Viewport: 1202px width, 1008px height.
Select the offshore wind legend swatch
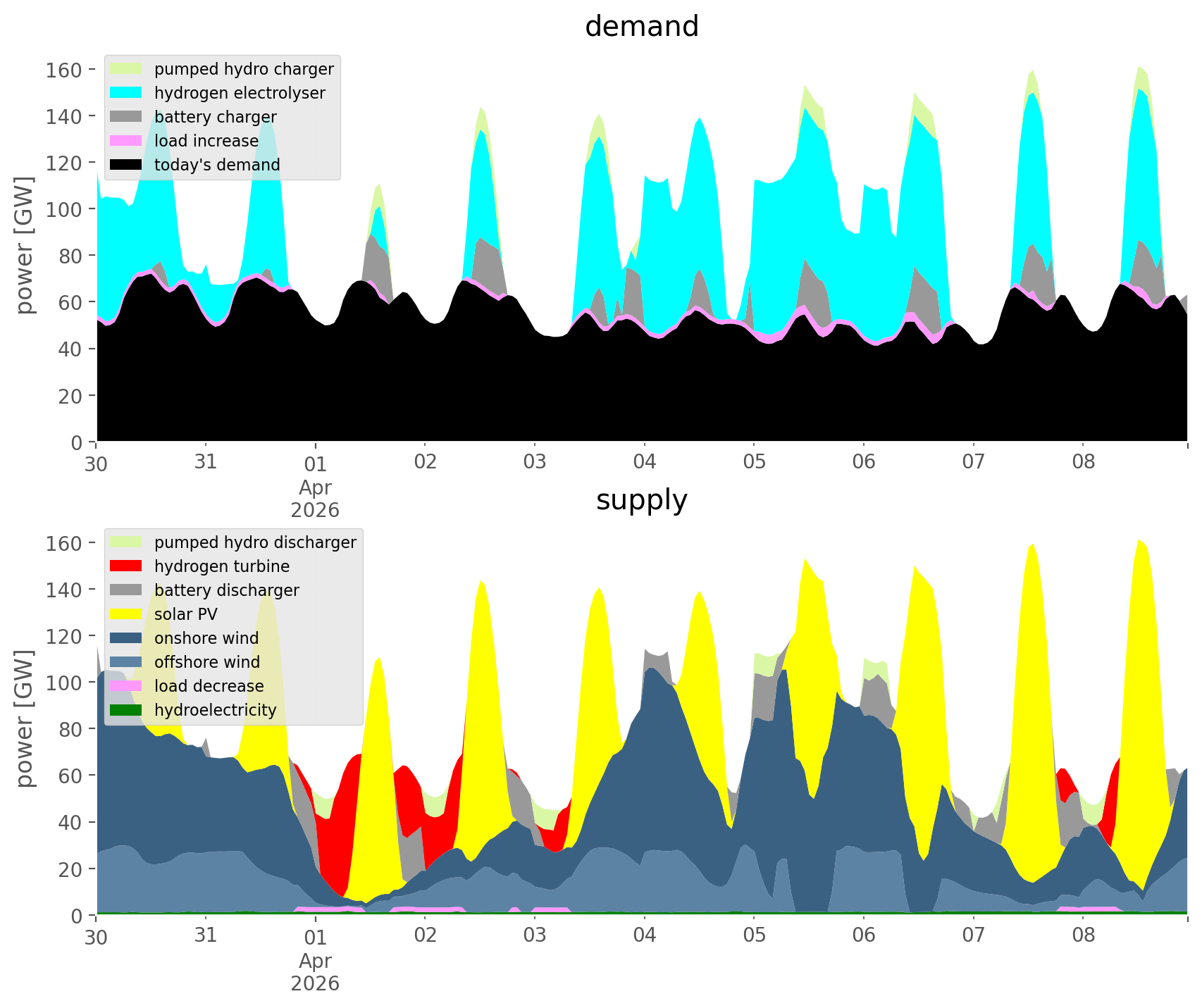tap(126, 662)
